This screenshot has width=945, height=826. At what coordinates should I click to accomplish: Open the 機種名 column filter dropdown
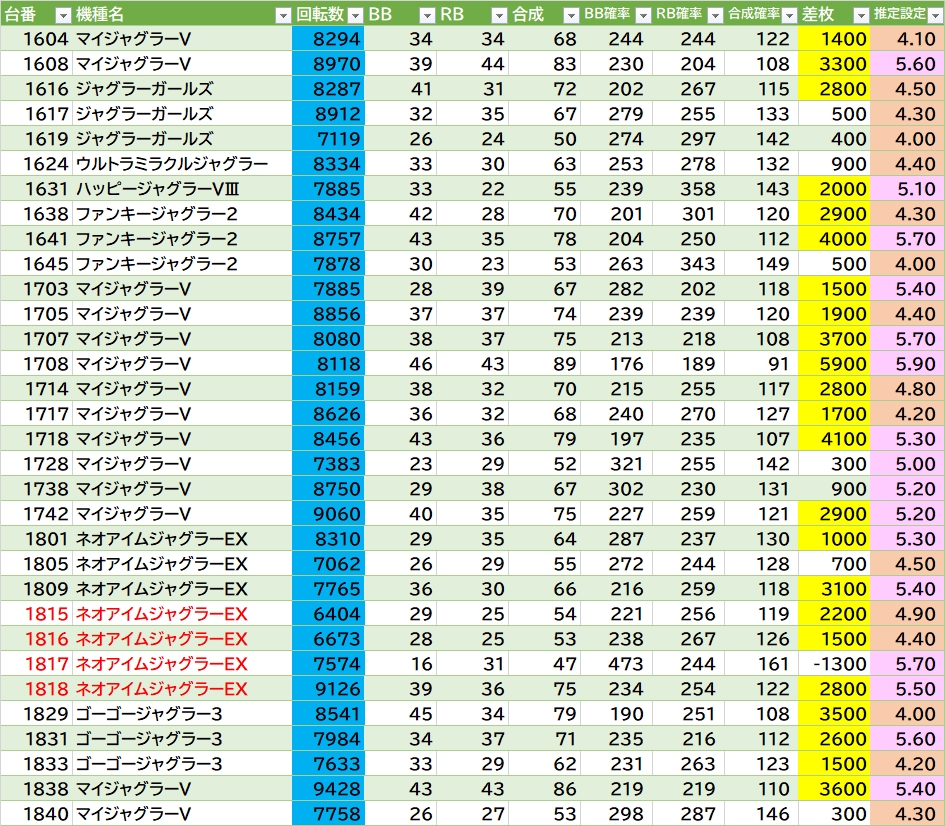[283, 15]
